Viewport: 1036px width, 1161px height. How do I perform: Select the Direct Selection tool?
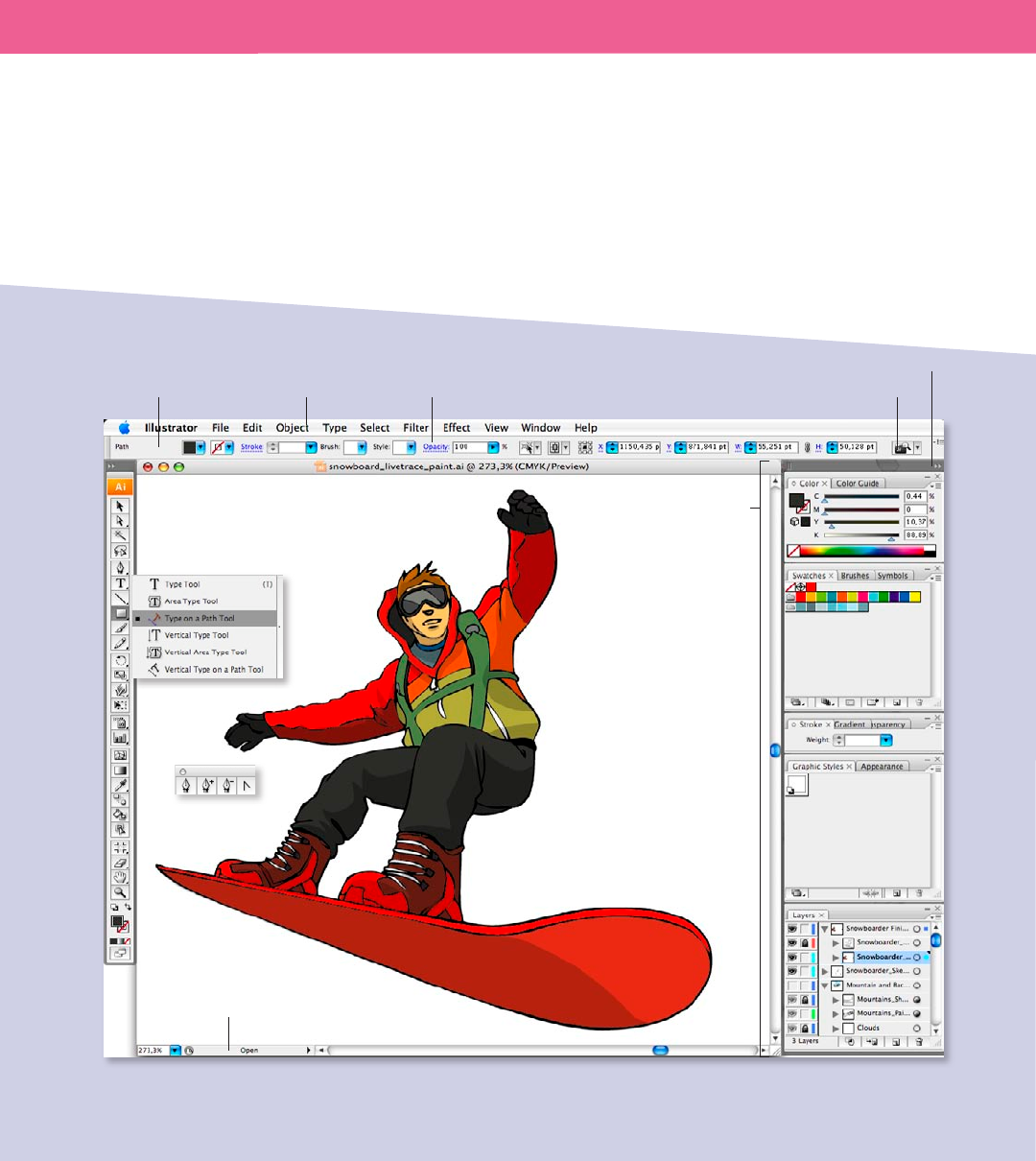click(x=121, y=521)
